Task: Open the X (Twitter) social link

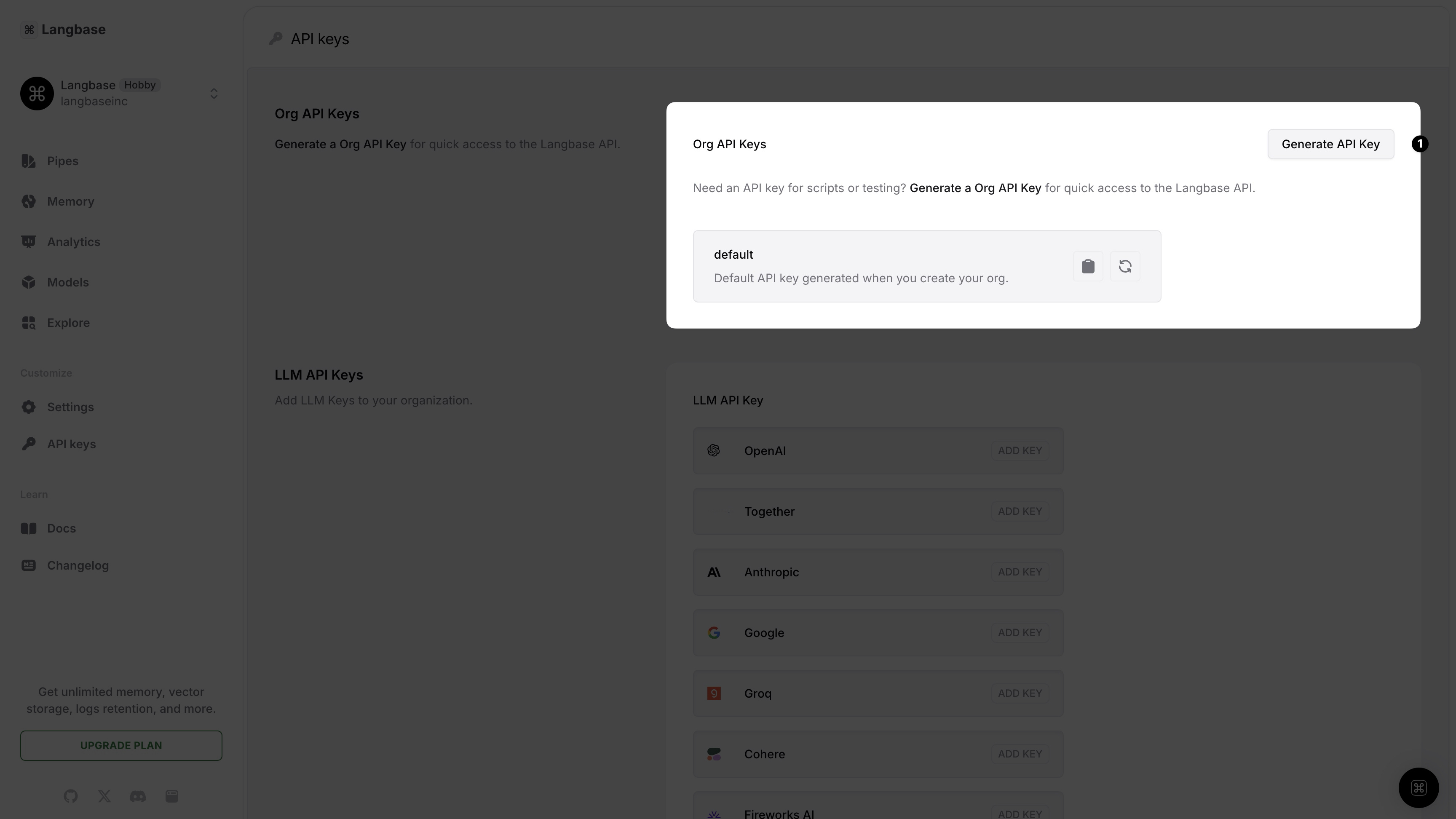Action: click(104, 796)
